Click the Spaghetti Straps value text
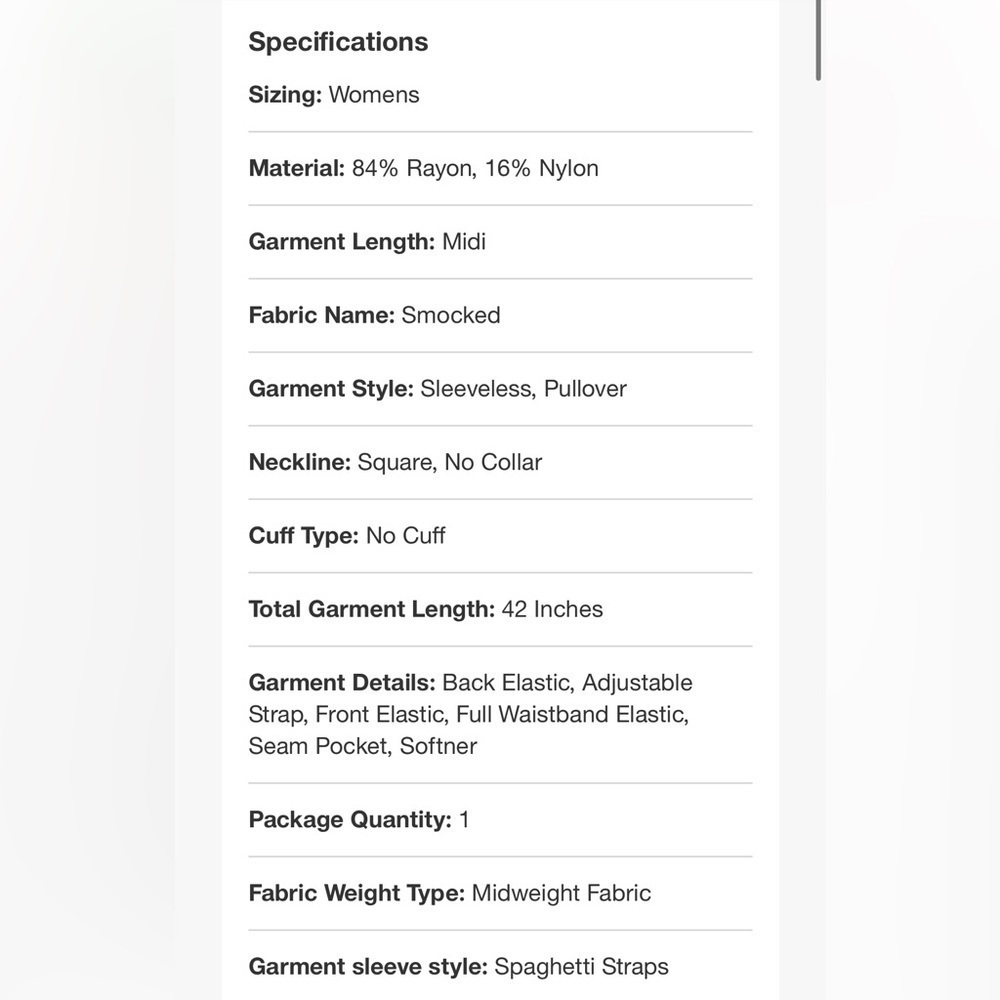This screenshot has width=1000, height=1000. click(x=582, y=967)
